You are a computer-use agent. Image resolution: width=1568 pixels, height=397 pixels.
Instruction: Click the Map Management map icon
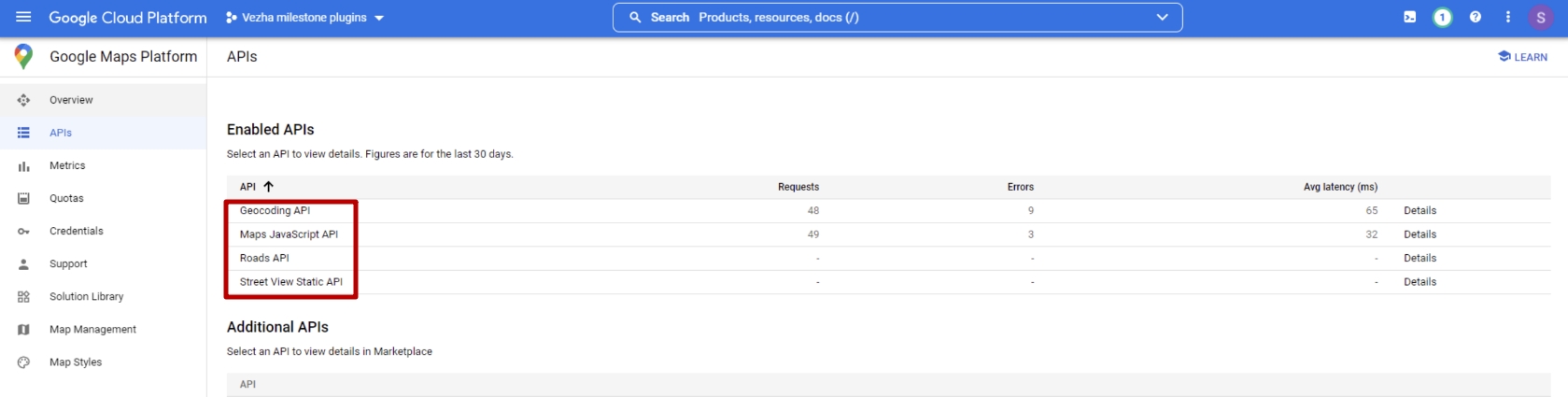click(23, 330)
